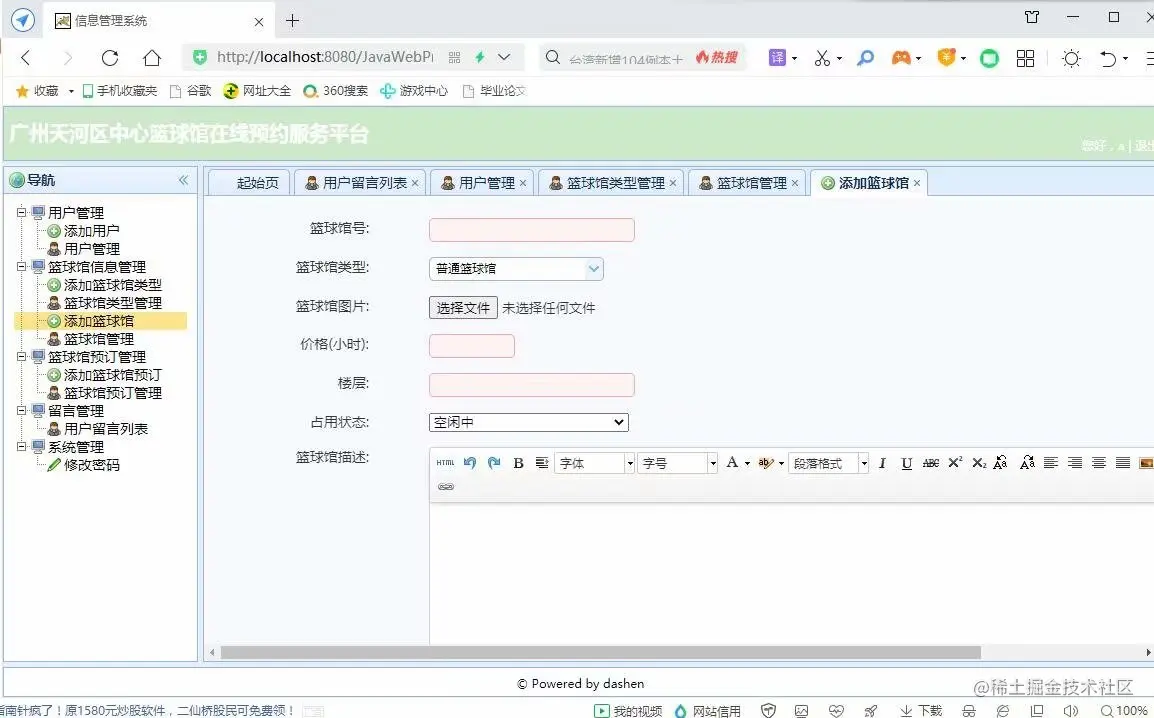Image resolution: width=1154 pixels, height=718 pixels.
Task: Toggle subscript formatting
Action: click(x=978, y=463)
